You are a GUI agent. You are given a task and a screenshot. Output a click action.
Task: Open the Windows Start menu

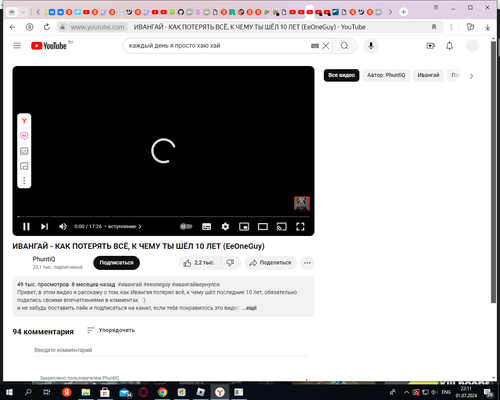pyautogui.click(x=9, y=392)
